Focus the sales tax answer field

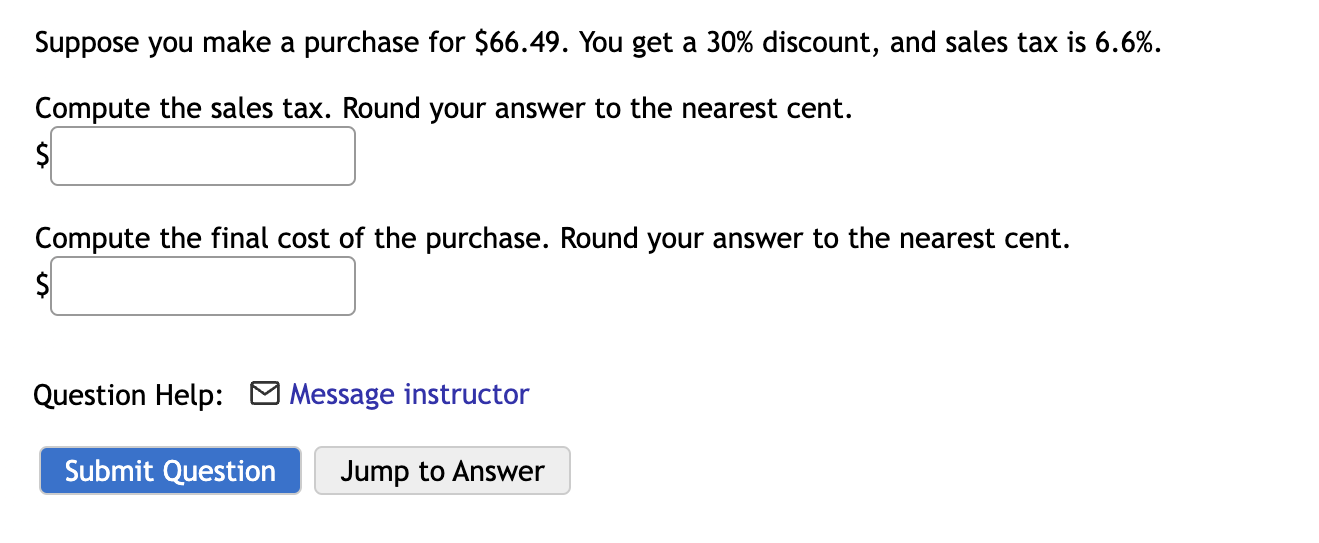click(x=203, y=156)
